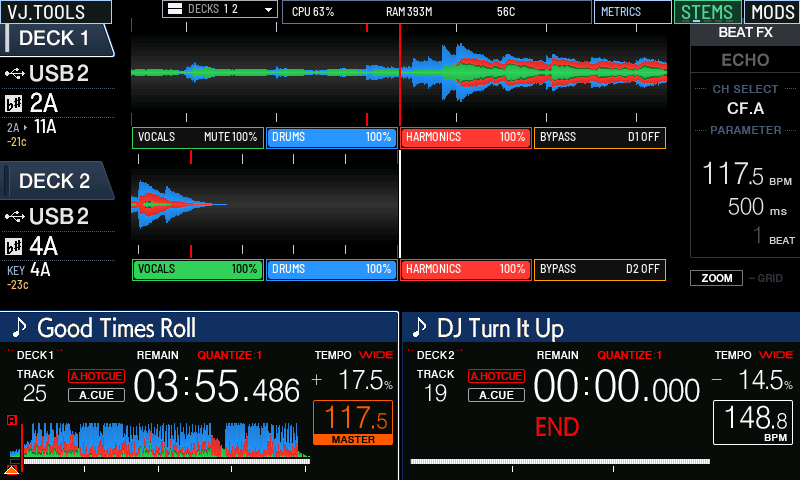Screen dimensions: 800x480
Task: Click Deck 1 key shift 2A to 11A
Action: [32, 127]
